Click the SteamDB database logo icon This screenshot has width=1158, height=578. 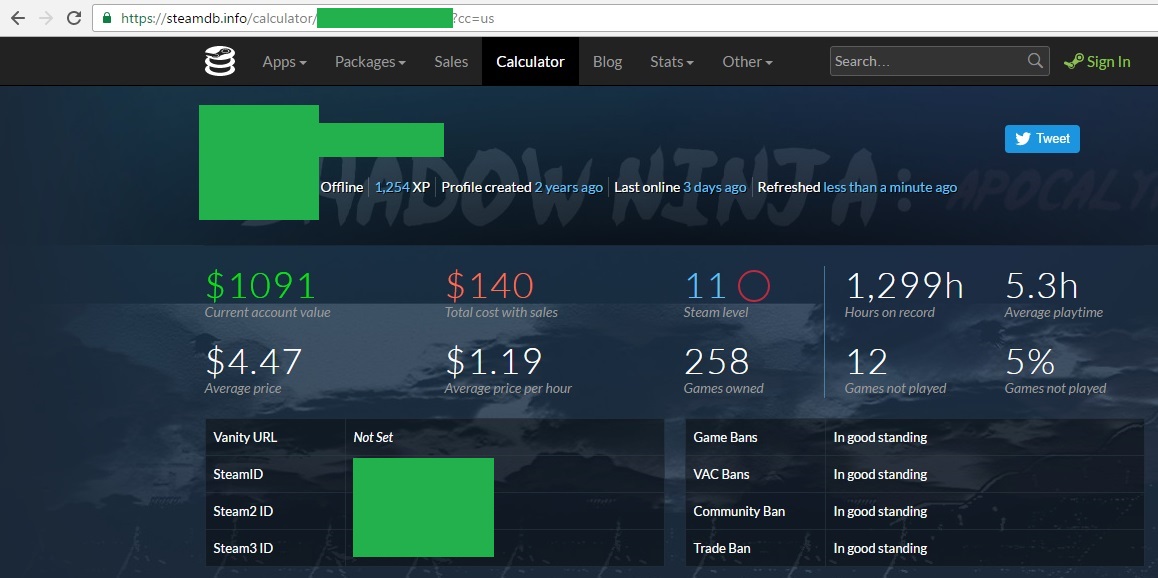pos(220,61)
